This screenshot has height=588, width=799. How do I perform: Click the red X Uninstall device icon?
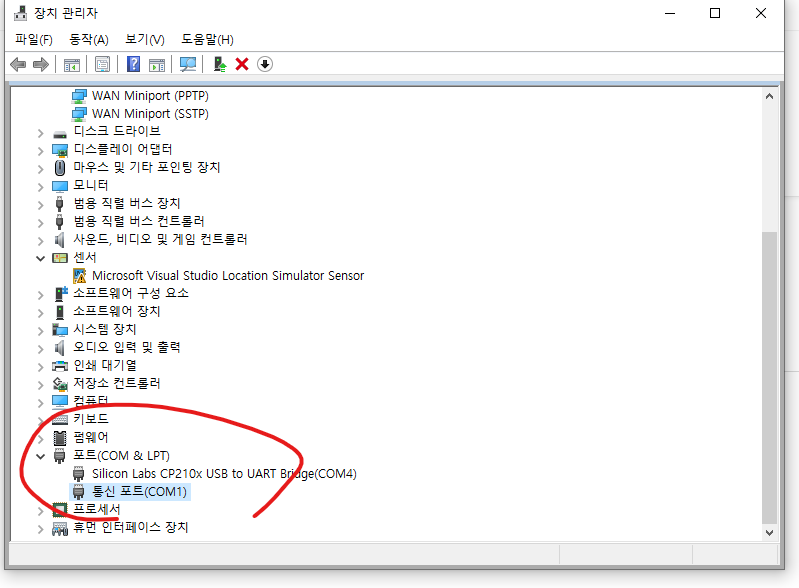tap(242, 64)
